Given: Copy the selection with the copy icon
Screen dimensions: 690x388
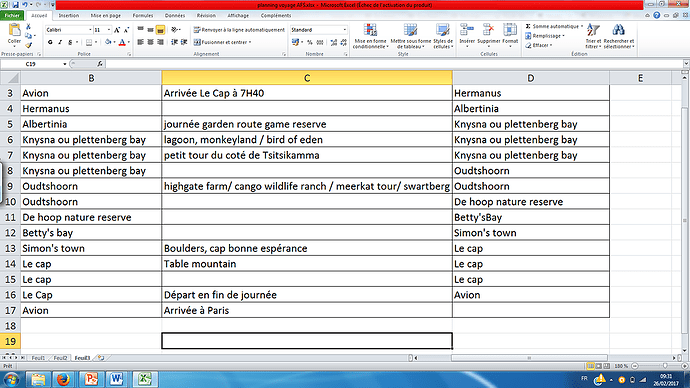Looking at the screenshot, I should pyautogui.click(x=29, y=36).
